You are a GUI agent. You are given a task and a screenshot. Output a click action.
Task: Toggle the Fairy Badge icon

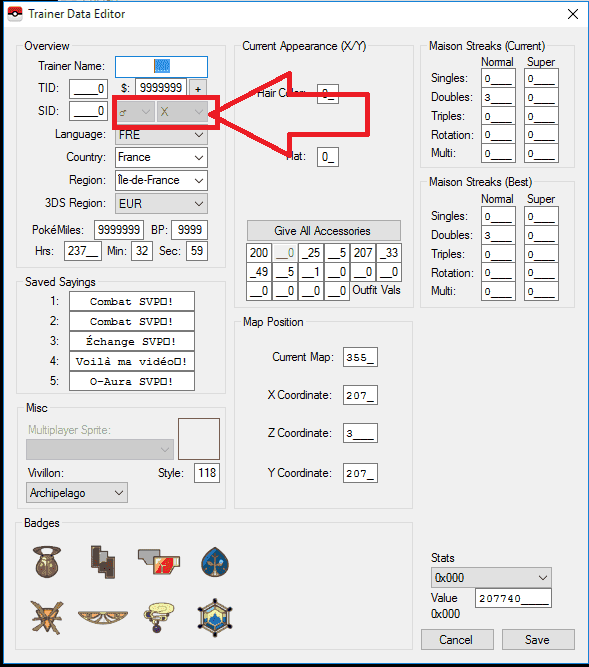pyautogui.click(x=103, y=617)
